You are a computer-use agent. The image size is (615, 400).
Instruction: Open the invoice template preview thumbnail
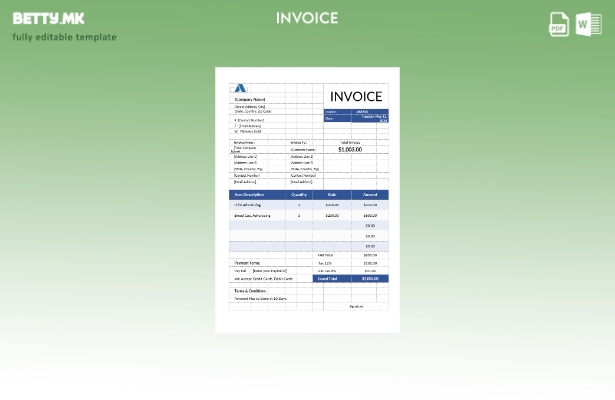click(x=307, y=200)
